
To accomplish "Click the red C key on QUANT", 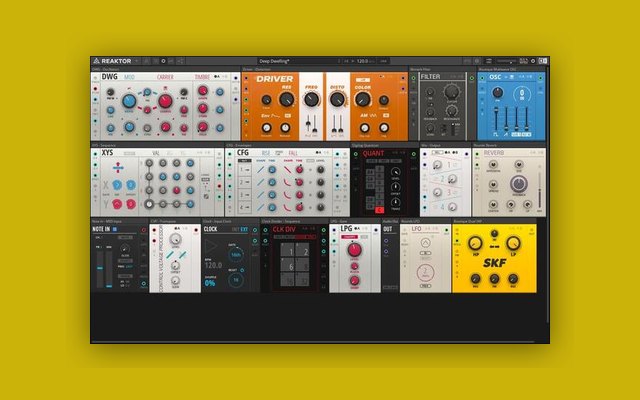I will (x=379, y=210).
